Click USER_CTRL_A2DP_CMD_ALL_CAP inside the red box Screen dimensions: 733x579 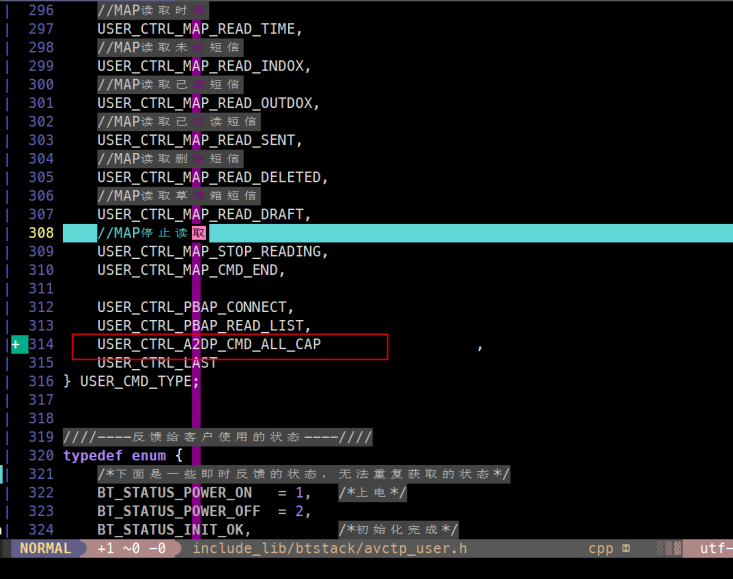coord(209,344)
